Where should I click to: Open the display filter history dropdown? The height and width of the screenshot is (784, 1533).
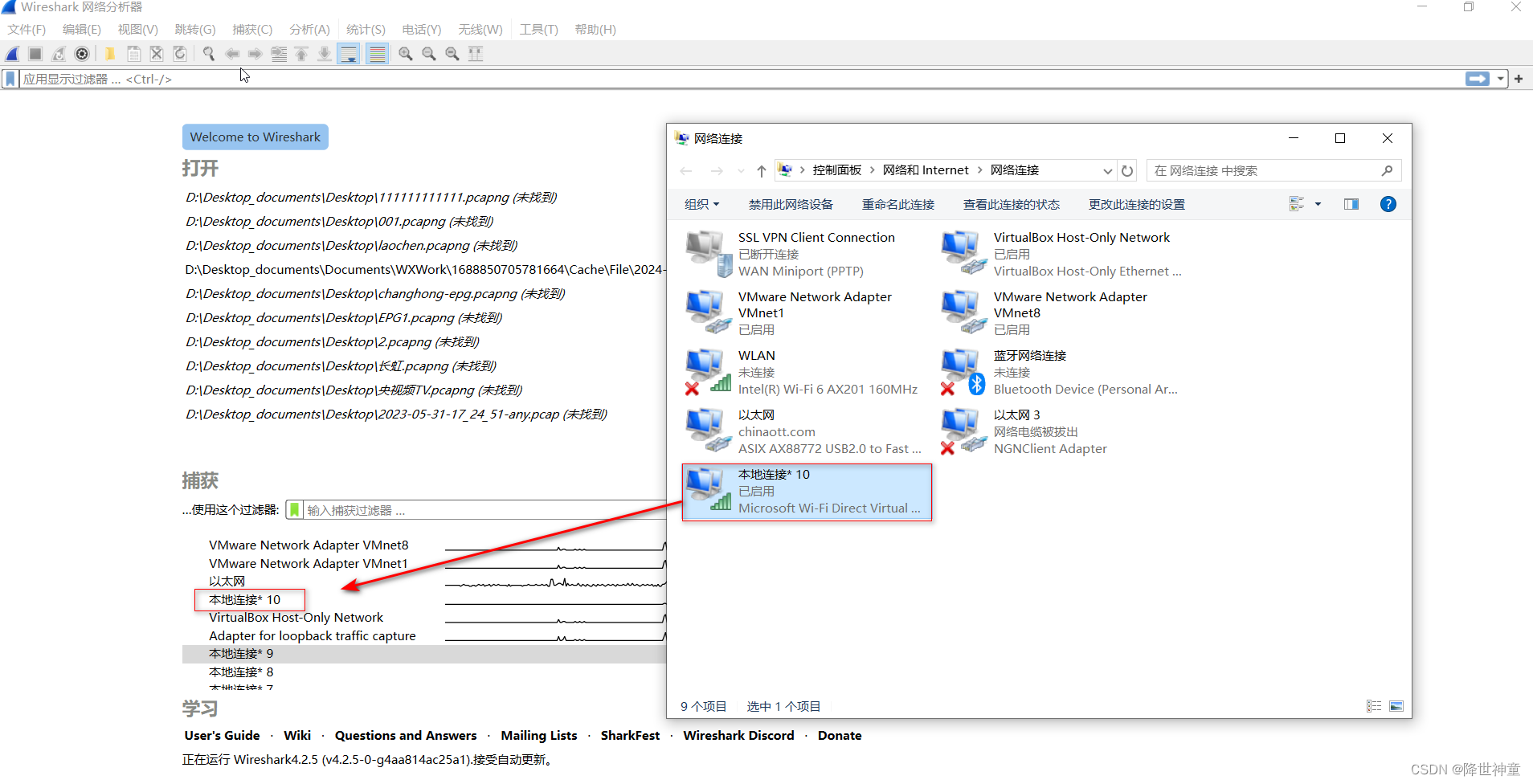tap(1500, 79)
